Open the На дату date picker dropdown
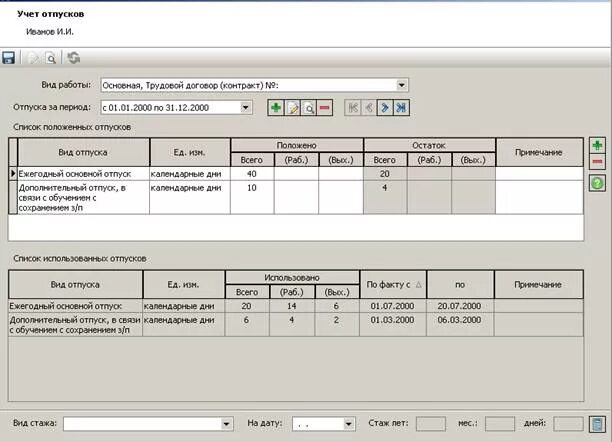Image resolution: width=612 pixels, height=442 pixels. 349,424
